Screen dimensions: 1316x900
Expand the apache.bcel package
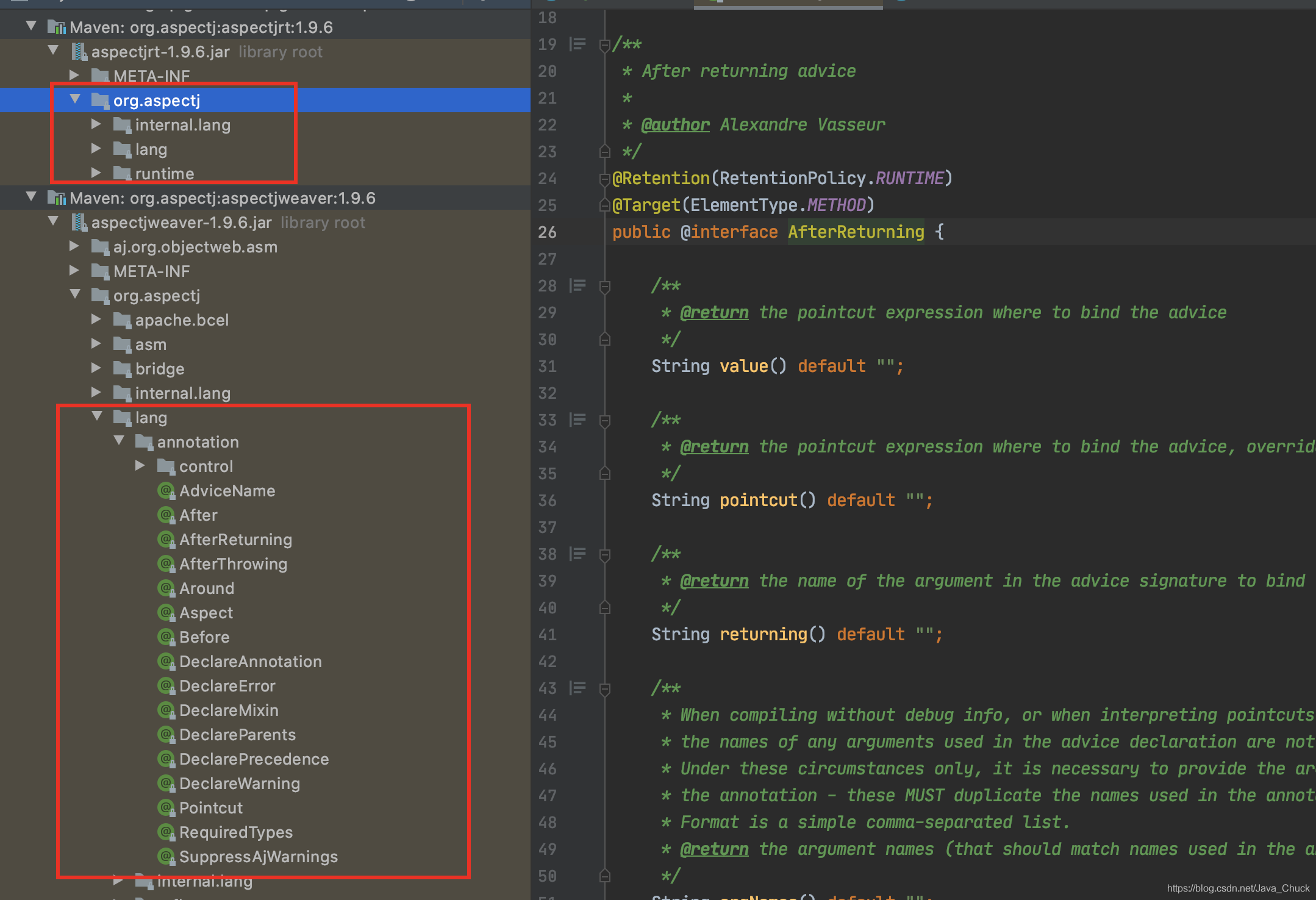[x=96, y=319]
